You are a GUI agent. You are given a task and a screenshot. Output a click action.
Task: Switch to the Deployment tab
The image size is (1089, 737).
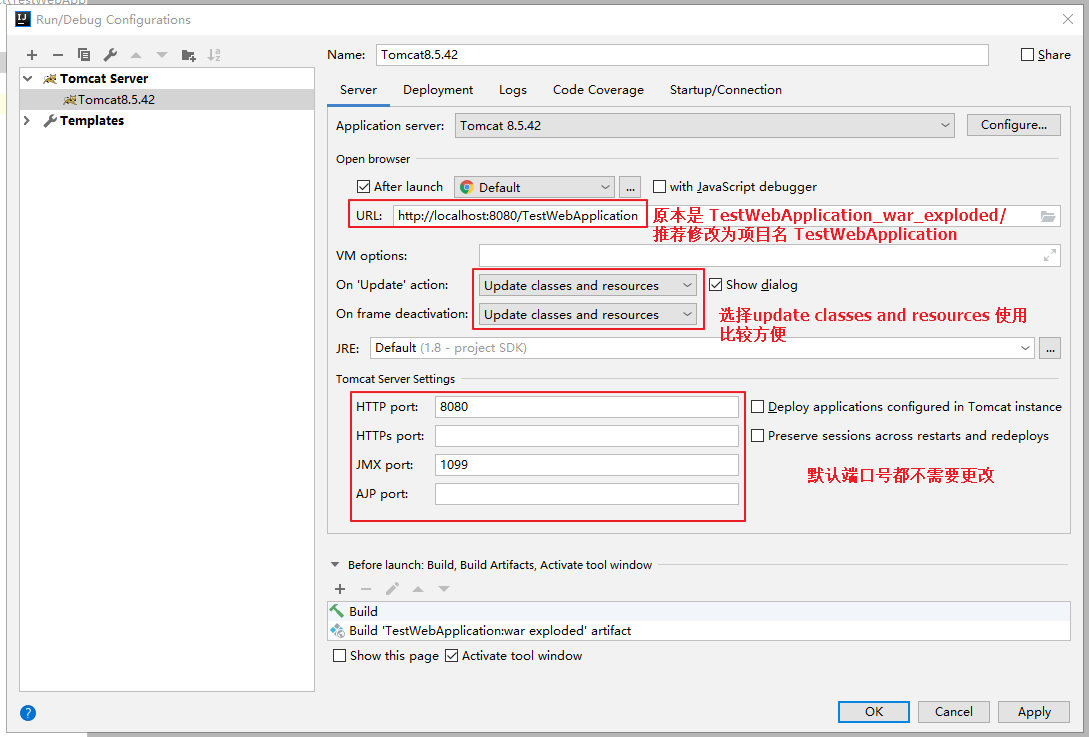[x=438, y=90]
